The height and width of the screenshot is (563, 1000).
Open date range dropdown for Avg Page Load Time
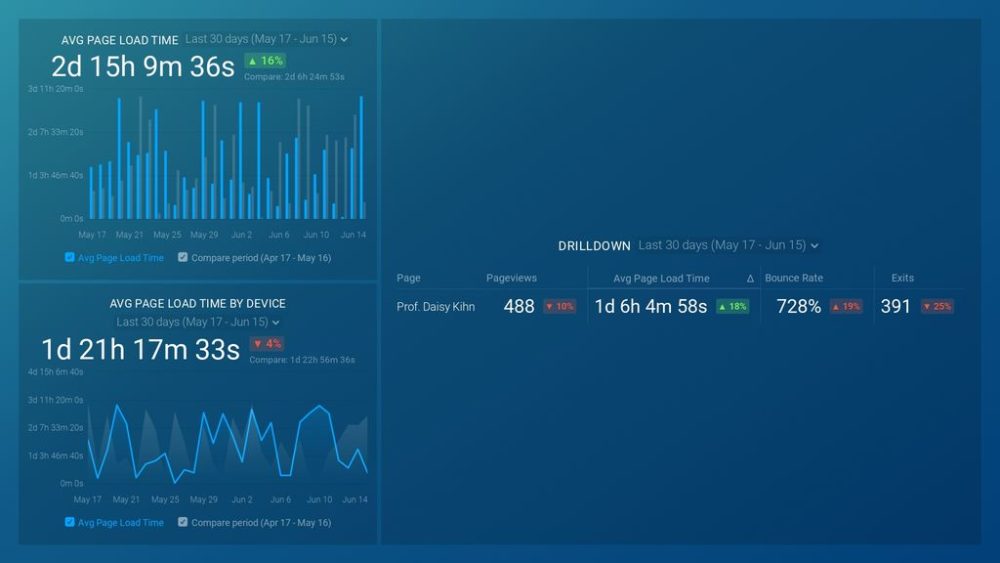point(266,40)
